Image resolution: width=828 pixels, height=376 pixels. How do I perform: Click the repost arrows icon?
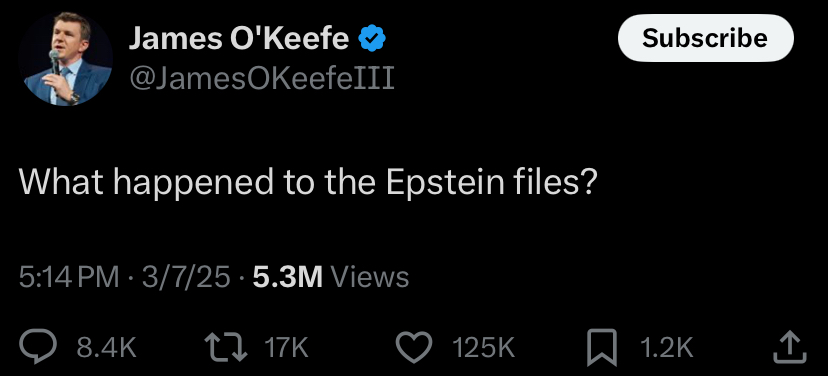pyautogui.click(x=226, y=347)
